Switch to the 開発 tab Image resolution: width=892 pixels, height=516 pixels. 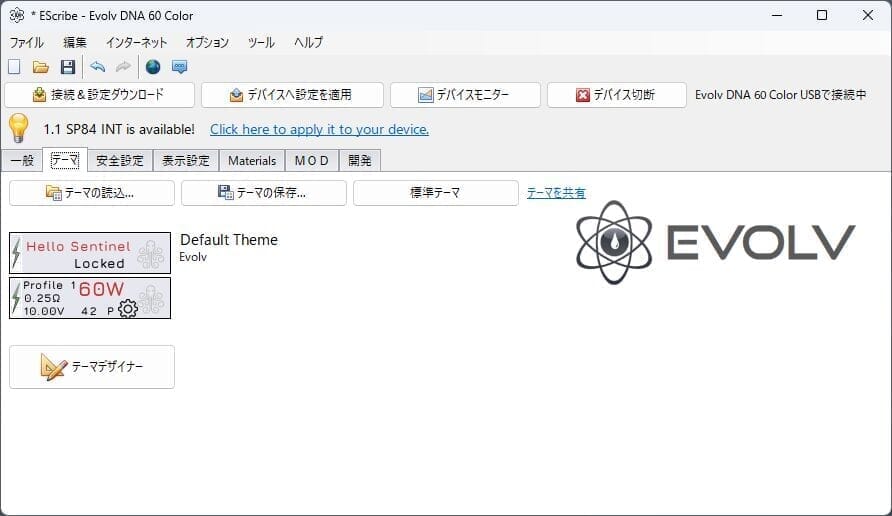(x=360, y=161)
